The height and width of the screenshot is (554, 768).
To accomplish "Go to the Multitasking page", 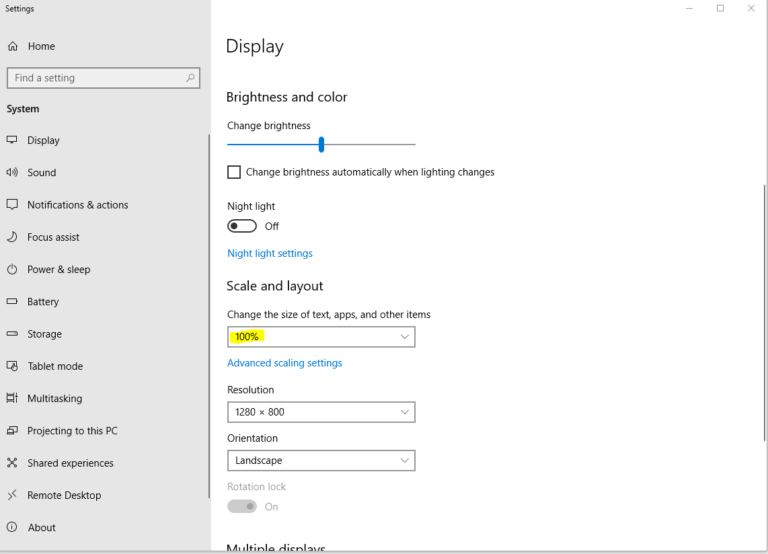I will pos(54,398).
